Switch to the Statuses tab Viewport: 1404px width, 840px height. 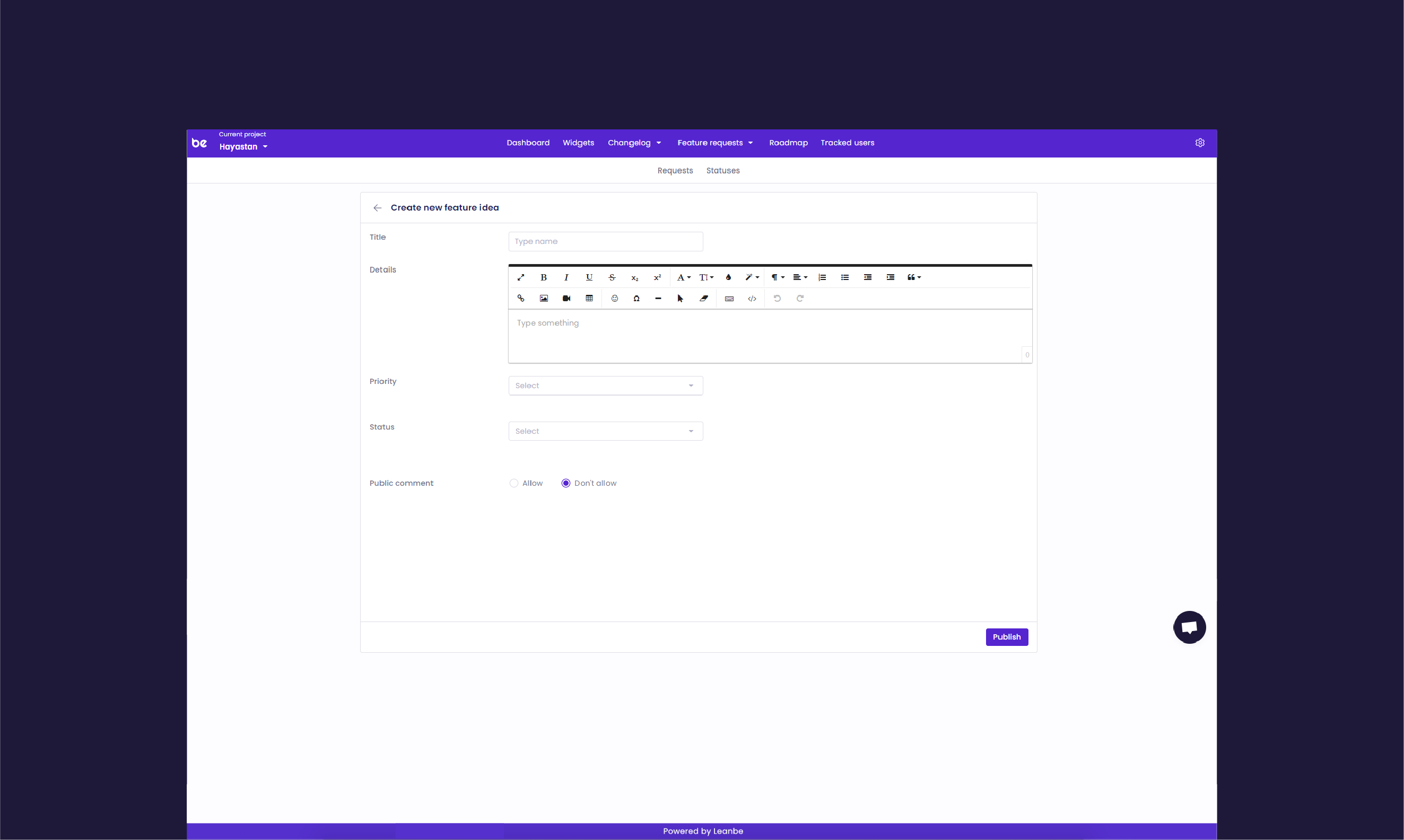722,171
